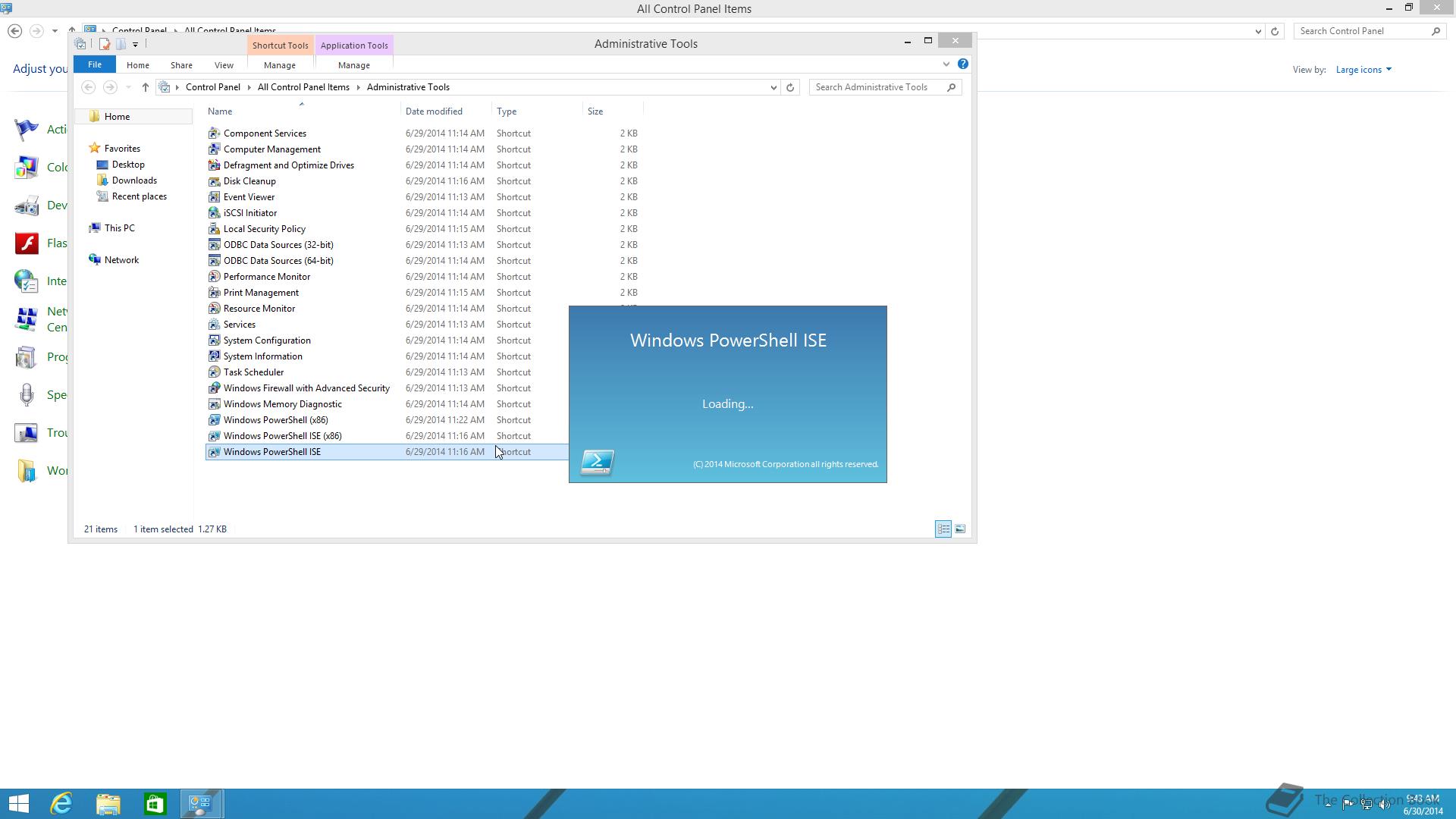The height and width of the screenshot is (819, 1456).
Task: Expand the ribbon with chevron arrow
Action: pyautogui.click(x=946, y=64)
